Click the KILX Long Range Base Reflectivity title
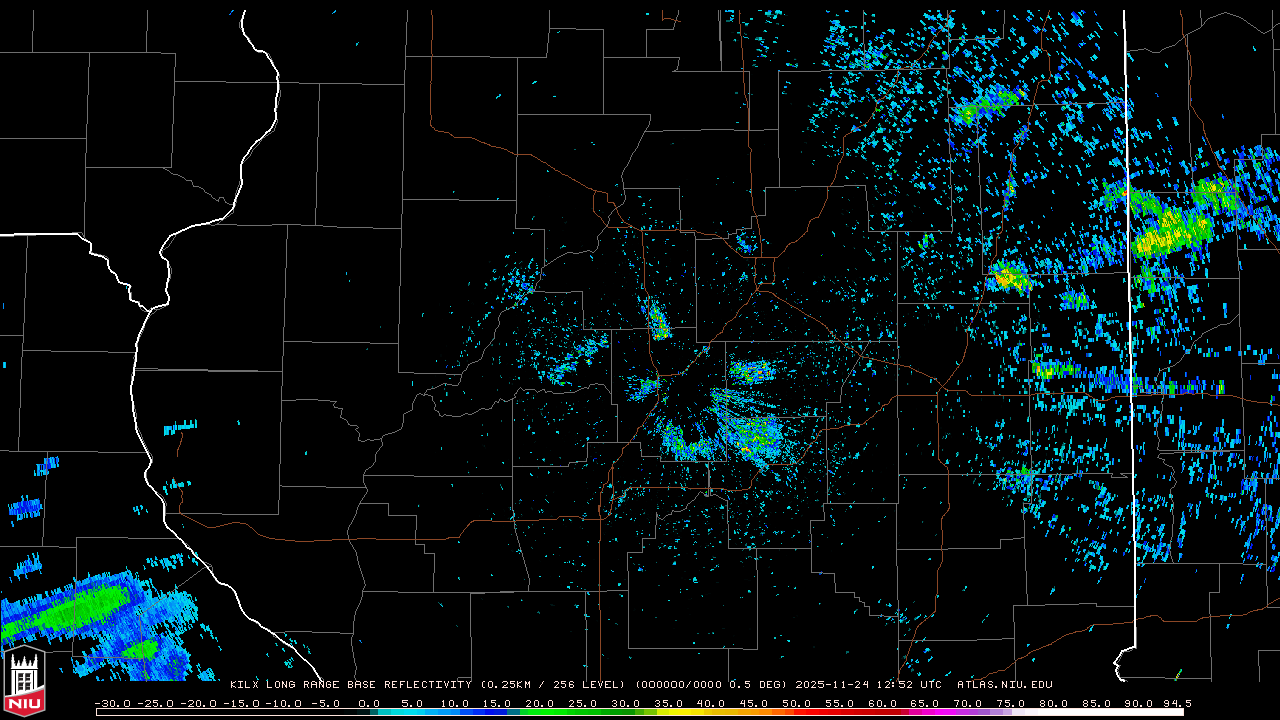The image size is (1280, 720). 350,685
